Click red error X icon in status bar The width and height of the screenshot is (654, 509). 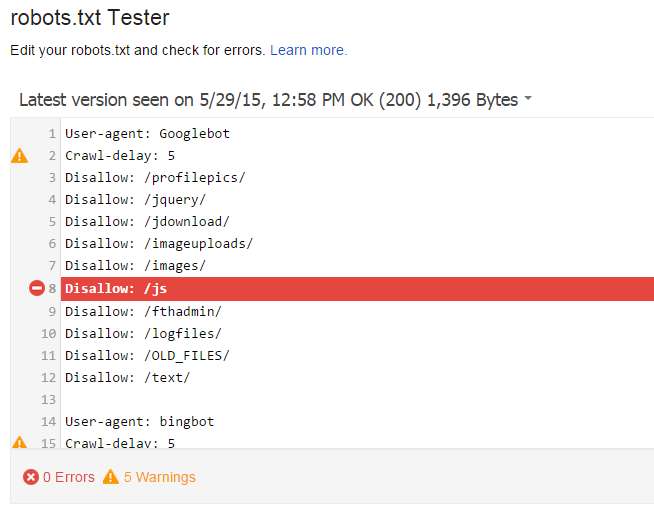click(31, 477)
